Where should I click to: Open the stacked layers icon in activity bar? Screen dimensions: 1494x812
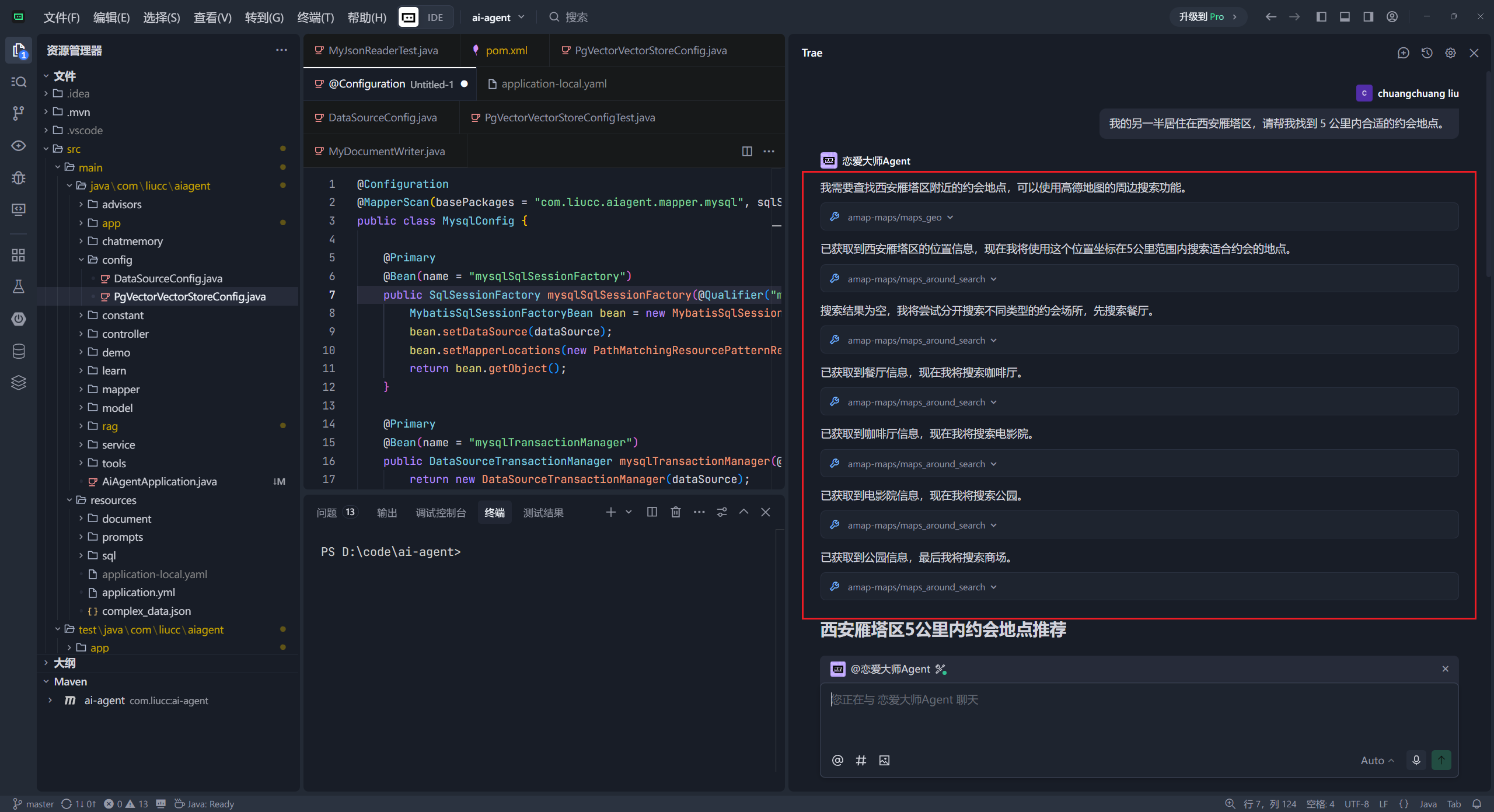coord(19,382)
